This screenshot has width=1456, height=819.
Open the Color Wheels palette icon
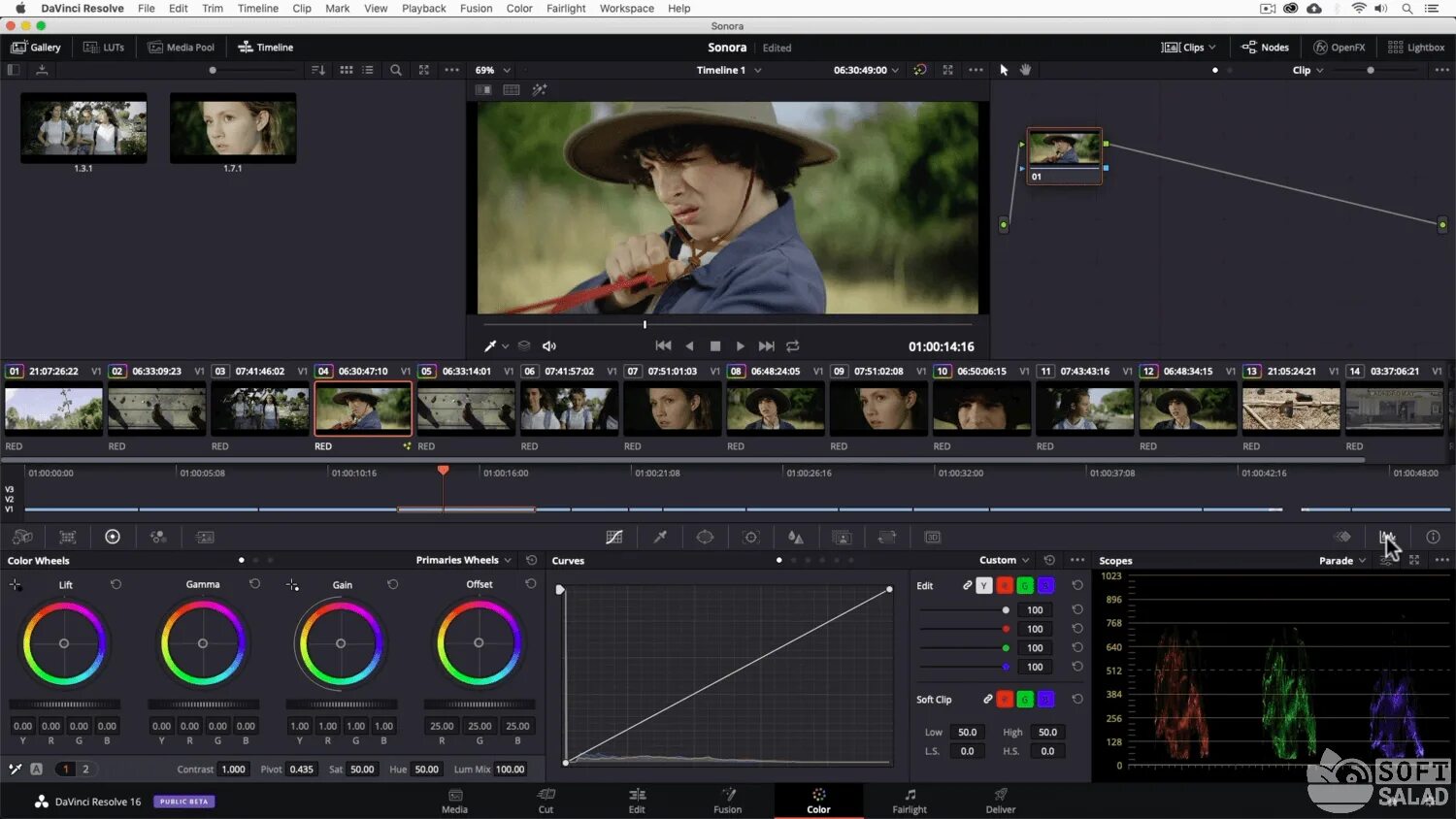tap(113, 537)
